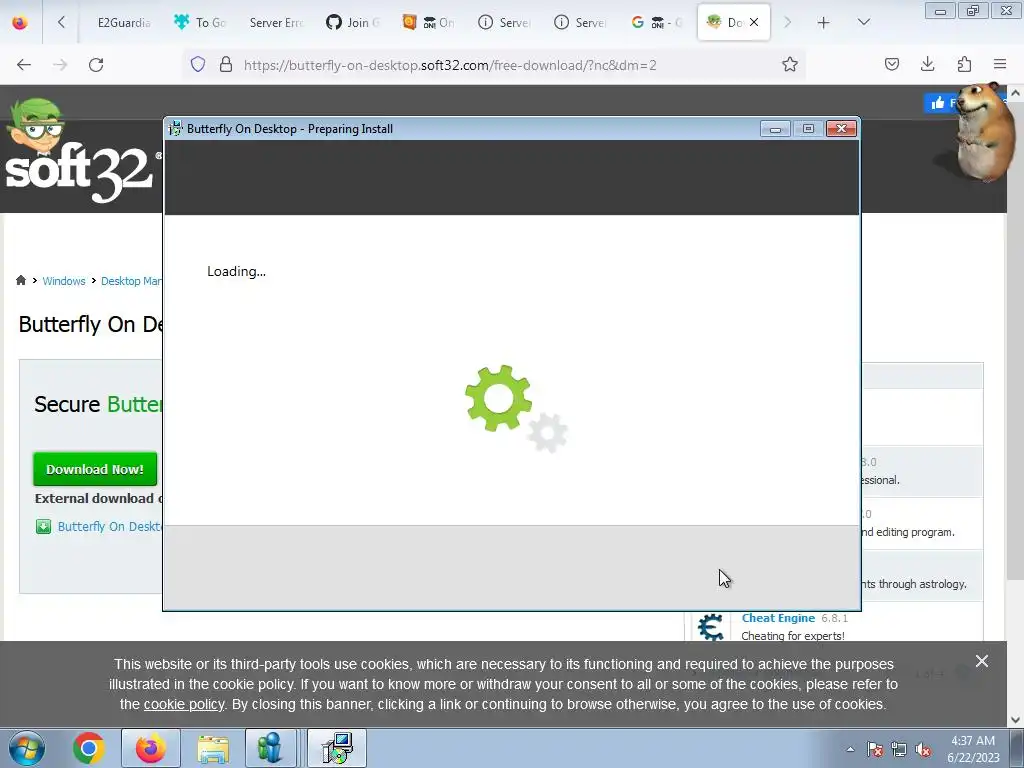1024x768 pixels.
Task: Bookmark this page with the star
Action: coord(790,65)
